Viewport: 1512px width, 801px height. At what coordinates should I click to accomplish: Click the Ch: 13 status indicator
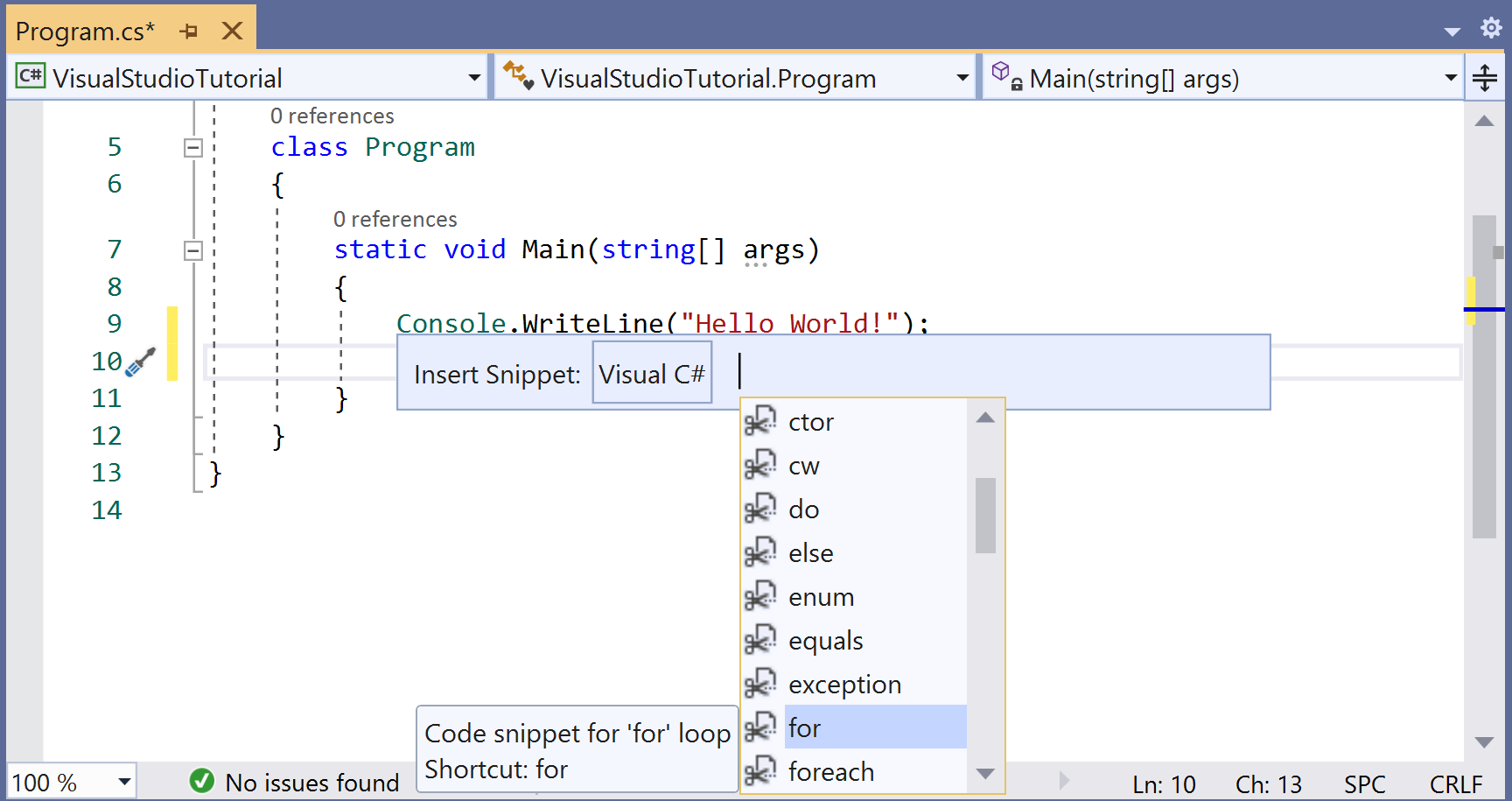[1269, 784]
